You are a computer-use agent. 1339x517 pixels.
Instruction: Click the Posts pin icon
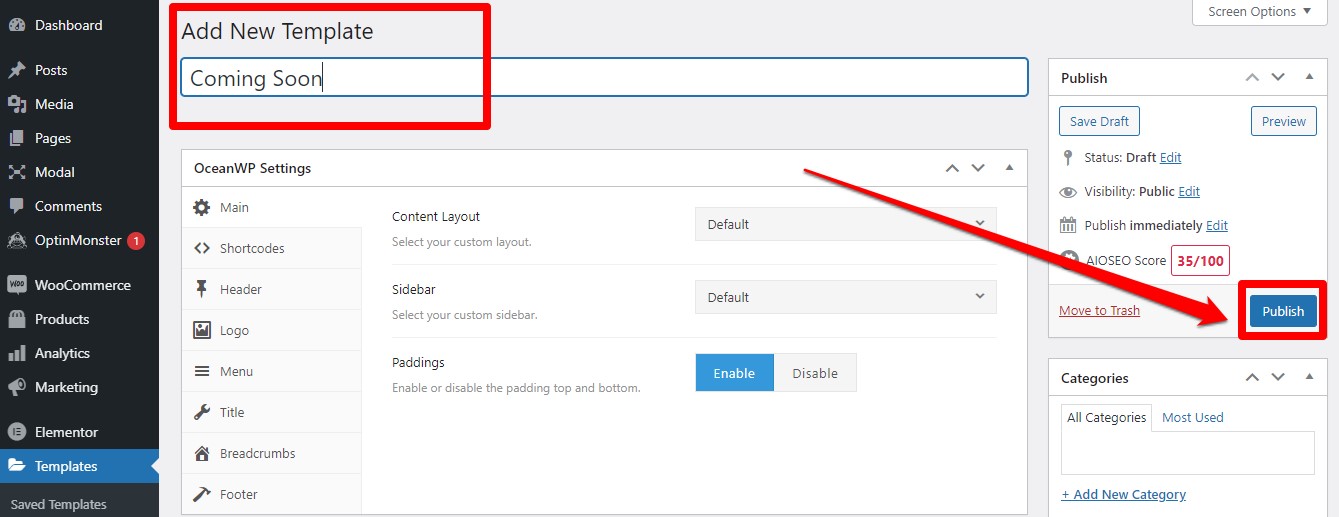(16, 71)
